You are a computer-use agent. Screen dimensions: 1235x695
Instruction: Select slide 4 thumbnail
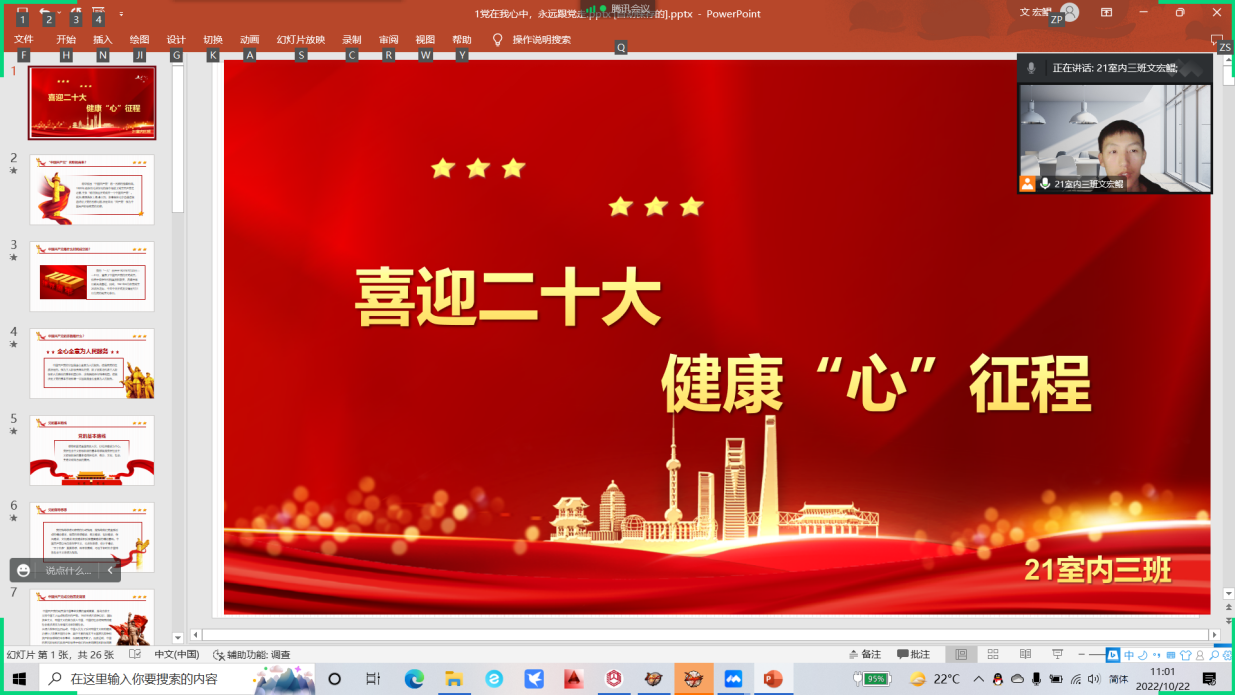(92, 363)
